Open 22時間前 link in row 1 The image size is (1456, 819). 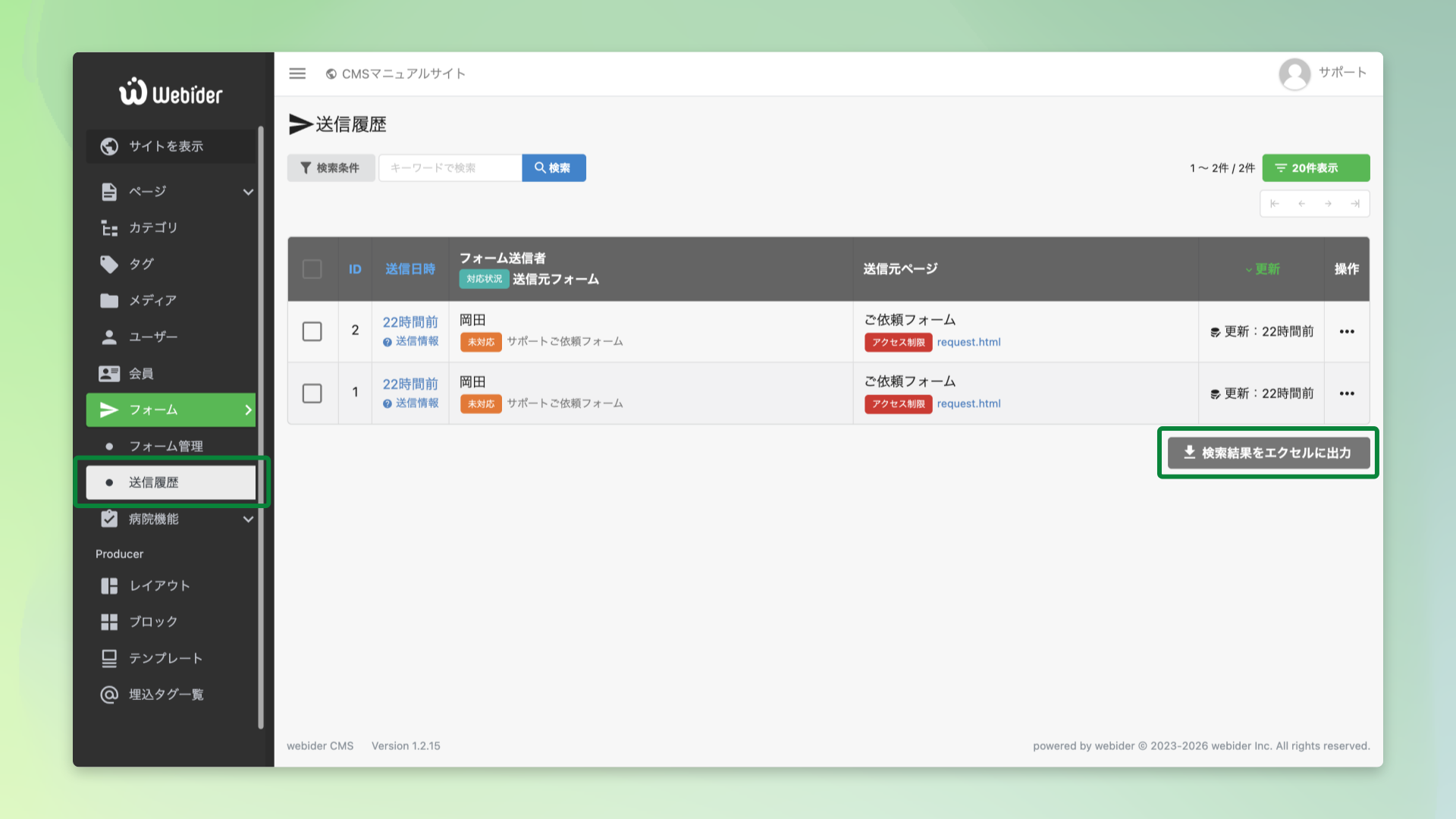(x=410, y=384)
